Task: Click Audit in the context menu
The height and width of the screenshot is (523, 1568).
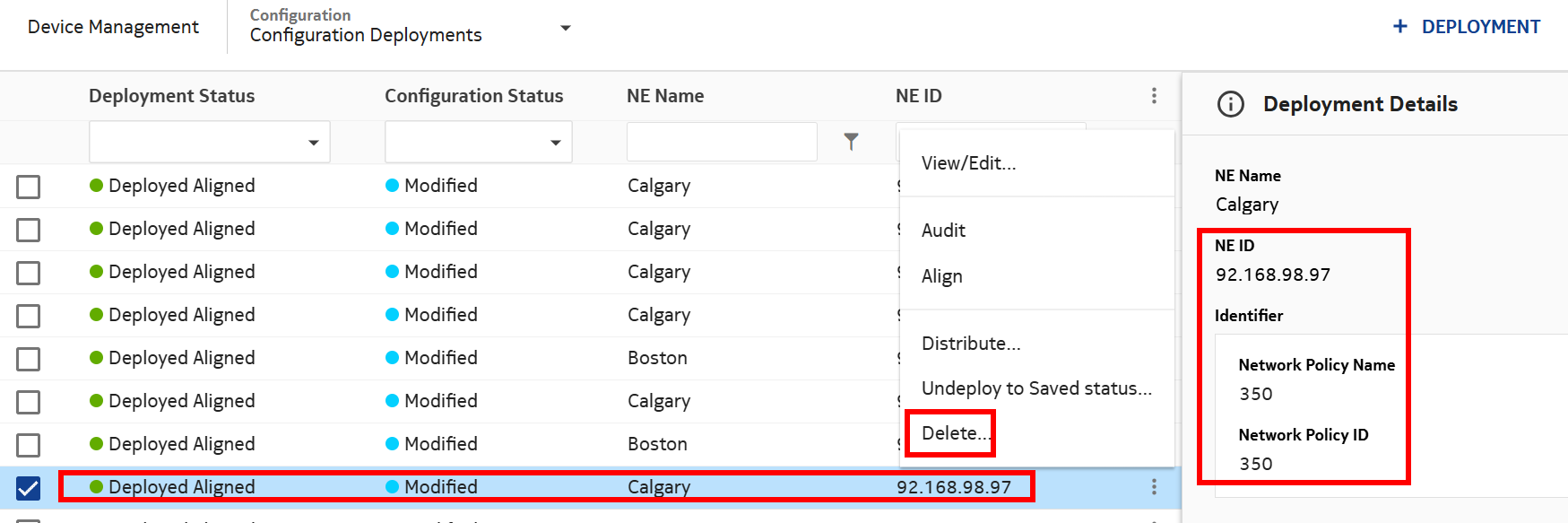Action: [943, 231]
